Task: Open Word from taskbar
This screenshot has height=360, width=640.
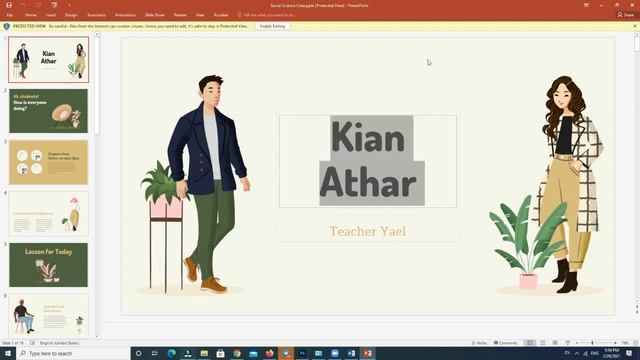Action: click(x=351, y=353)
